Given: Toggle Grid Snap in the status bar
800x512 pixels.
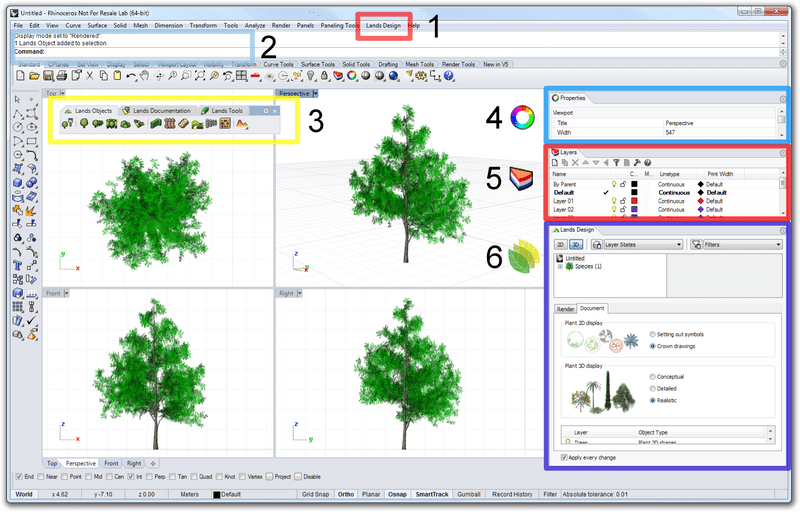Looking at the screenshot, I should (315, 494).
